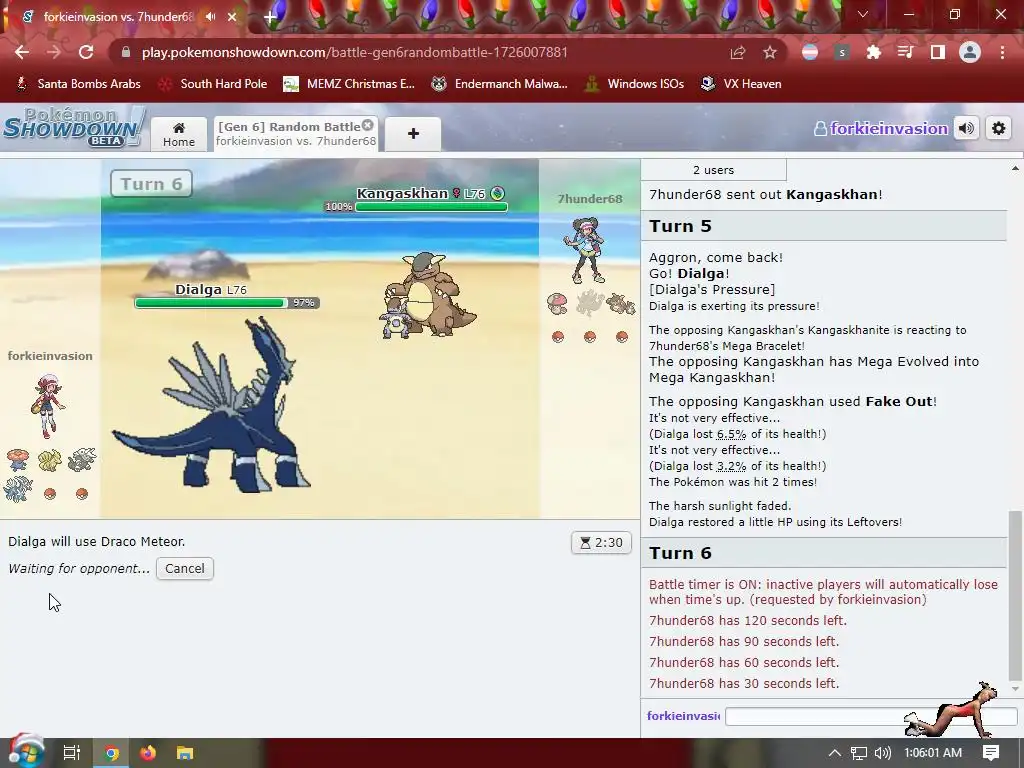Open Task View on the taskbar
The image size is (1024, 768).
[x=71, y=753]
